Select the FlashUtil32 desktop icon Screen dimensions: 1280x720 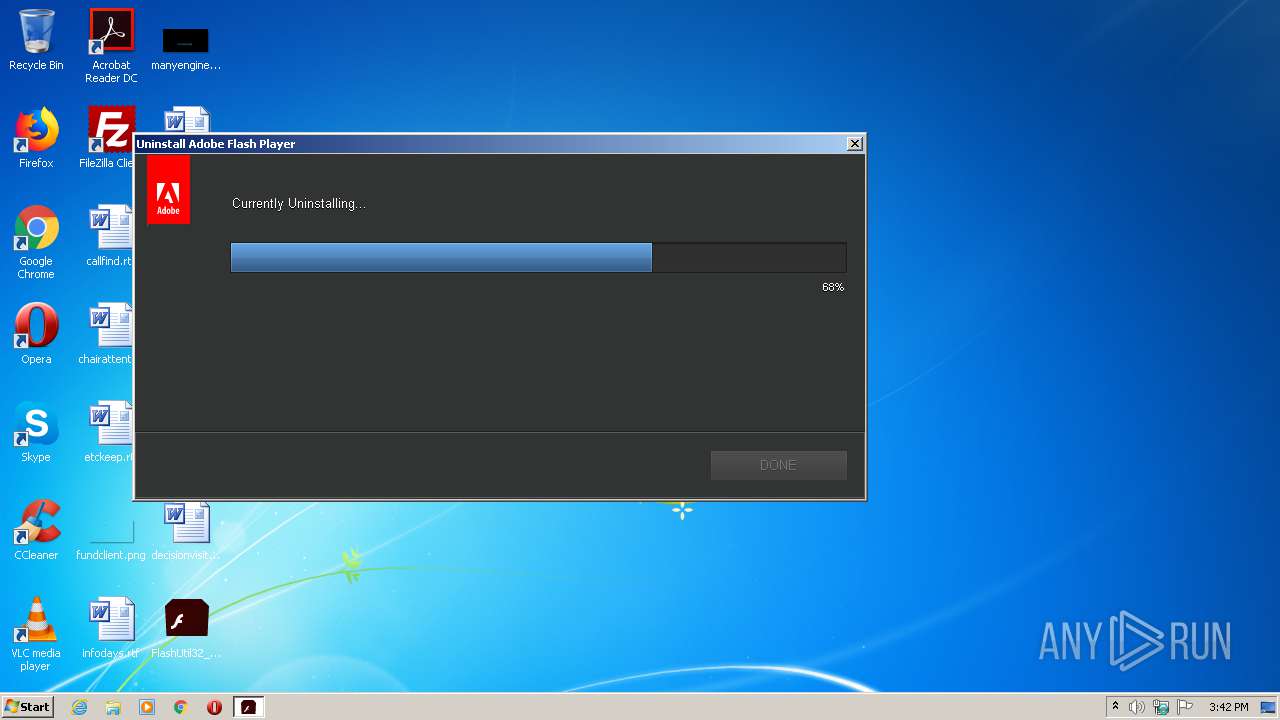tap(186, 628)
